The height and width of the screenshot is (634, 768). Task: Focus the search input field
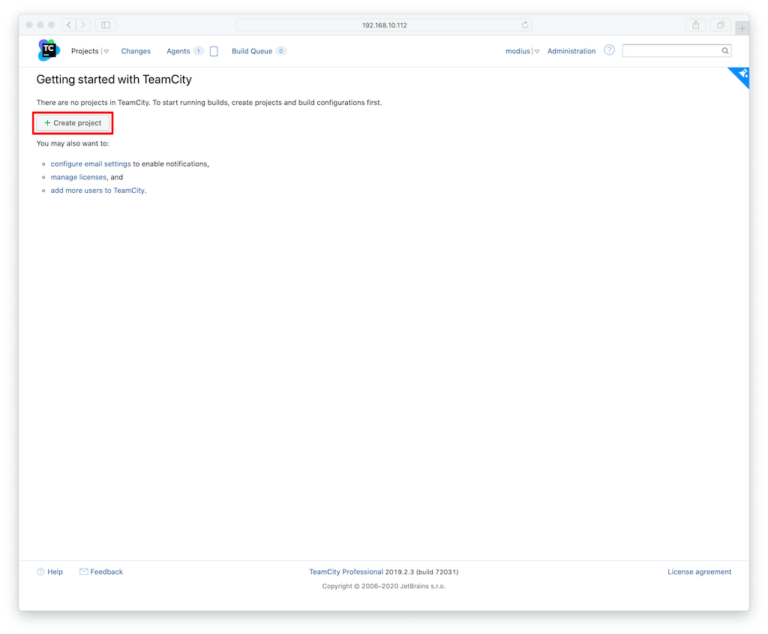point(676,50)
